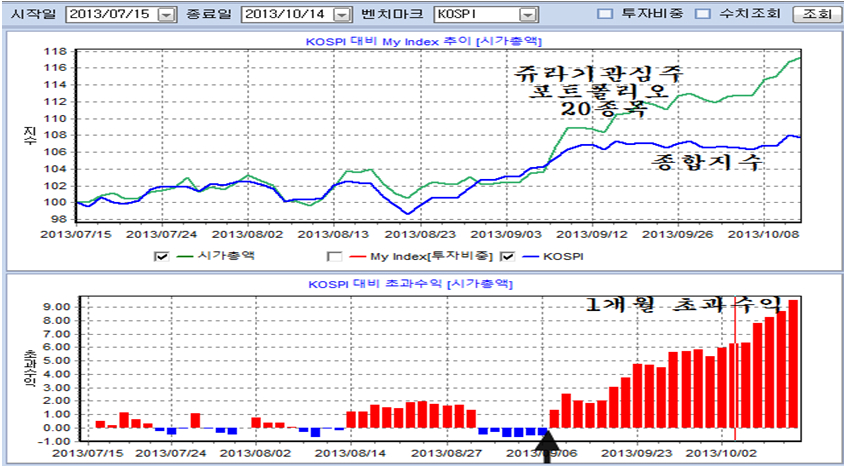This screenshot has height=467, width=844.
Task: Click the start date field showing 2013/07/15
Action: coord(109,15)
